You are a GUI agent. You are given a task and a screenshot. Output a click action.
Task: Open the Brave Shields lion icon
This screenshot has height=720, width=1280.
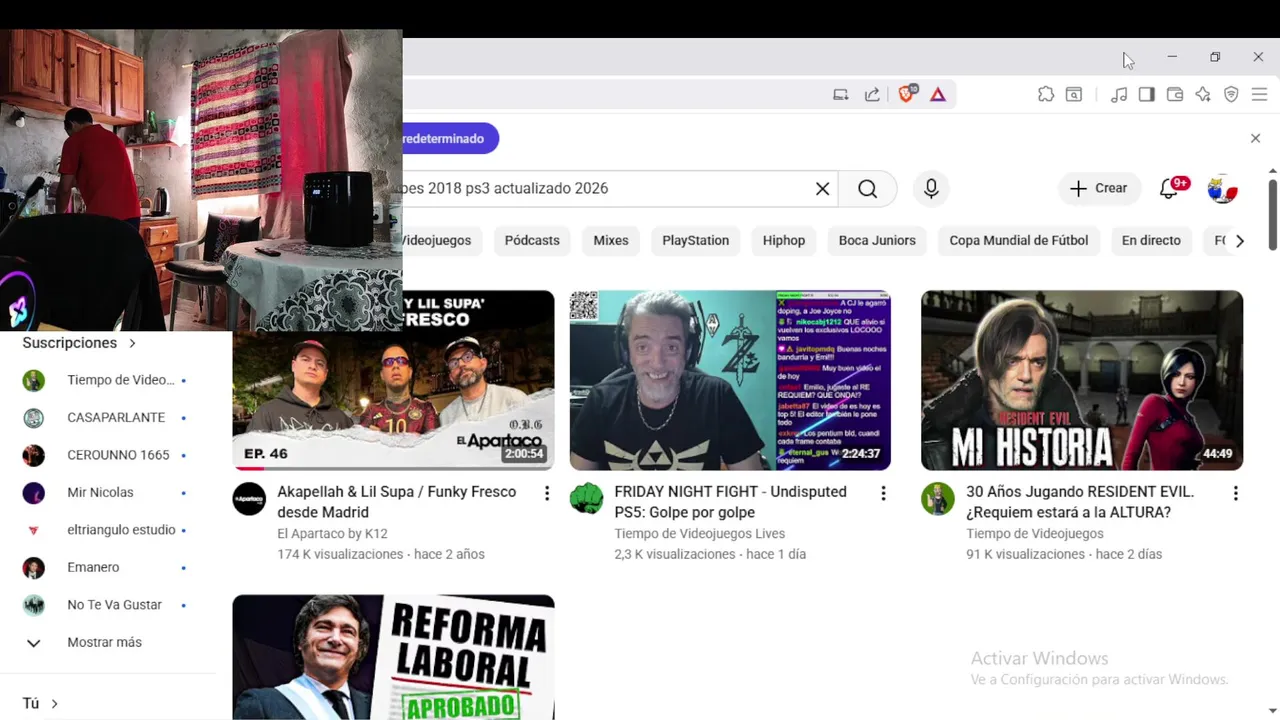907,94
